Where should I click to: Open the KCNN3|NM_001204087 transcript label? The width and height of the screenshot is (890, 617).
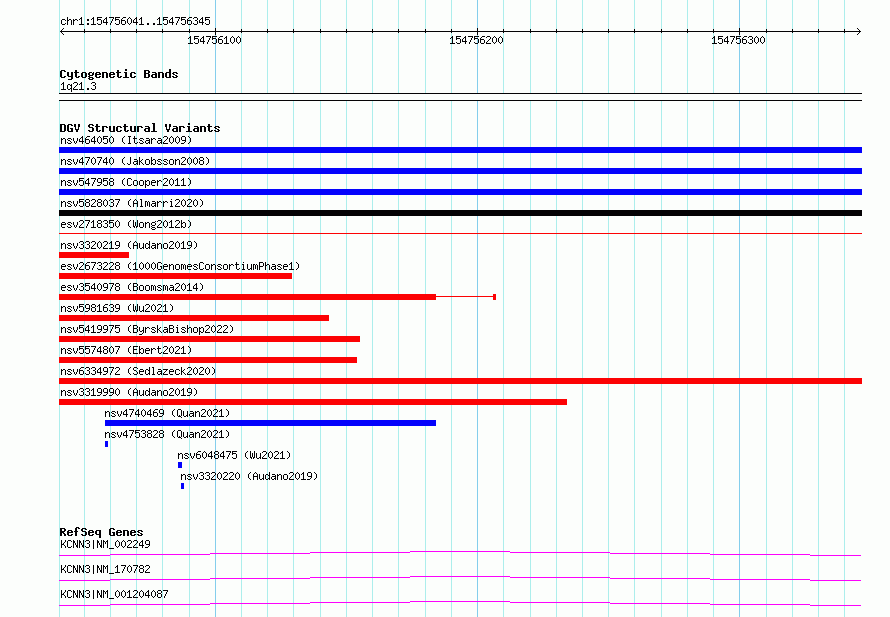[x=114, y=594]
